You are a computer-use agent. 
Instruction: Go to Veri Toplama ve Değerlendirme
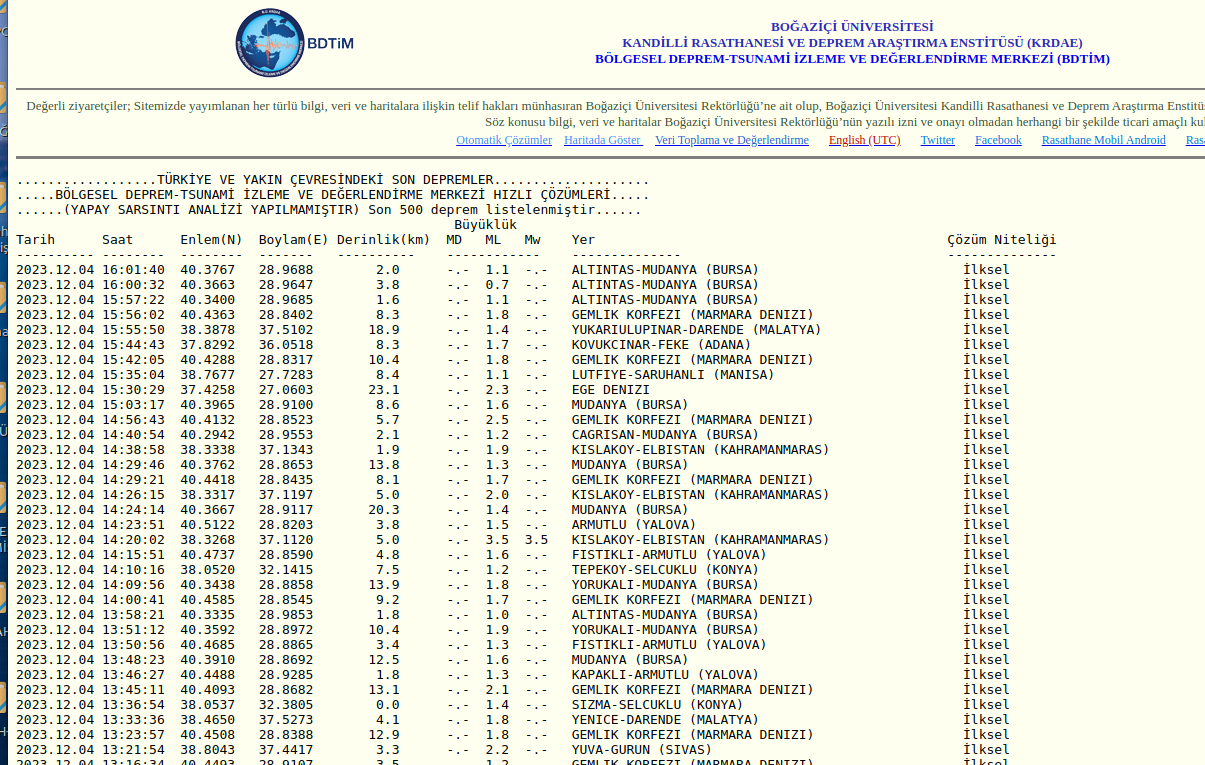coord(731,140)
